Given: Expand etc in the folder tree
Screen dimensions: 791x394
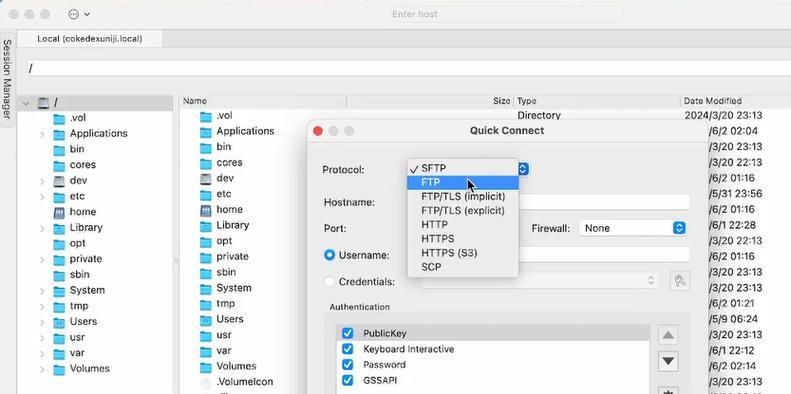Looking at the screenshot, I should tap(42, 197).
